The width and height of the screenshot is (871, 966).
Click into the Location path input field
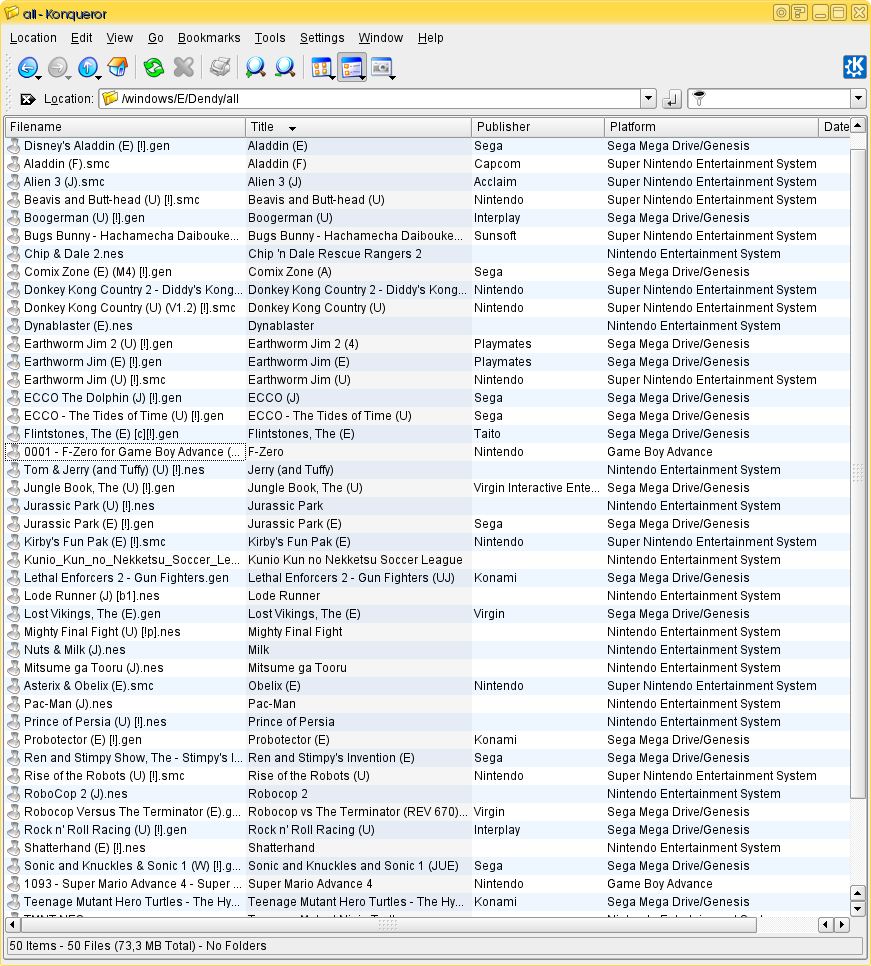click(x=379, y=99)
